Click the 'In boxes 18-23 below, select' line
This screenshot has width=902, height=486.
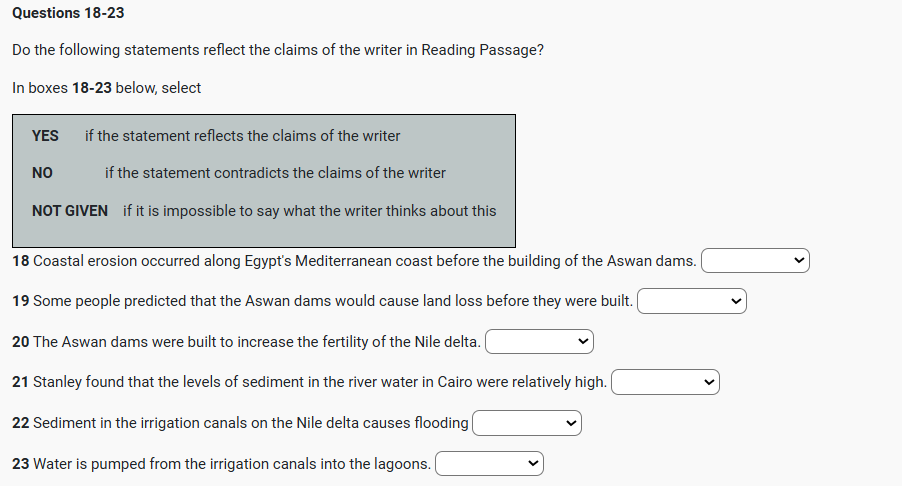pyautogui.click(x=107, y=88)
